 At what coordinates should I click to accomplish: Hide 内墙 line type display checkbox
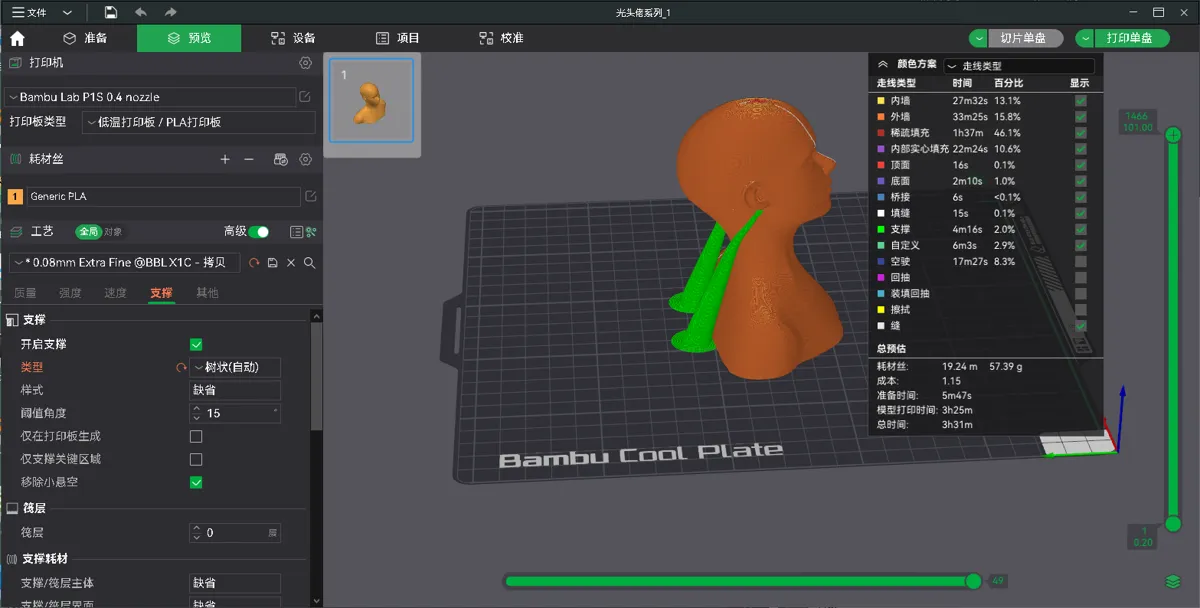1080,101
